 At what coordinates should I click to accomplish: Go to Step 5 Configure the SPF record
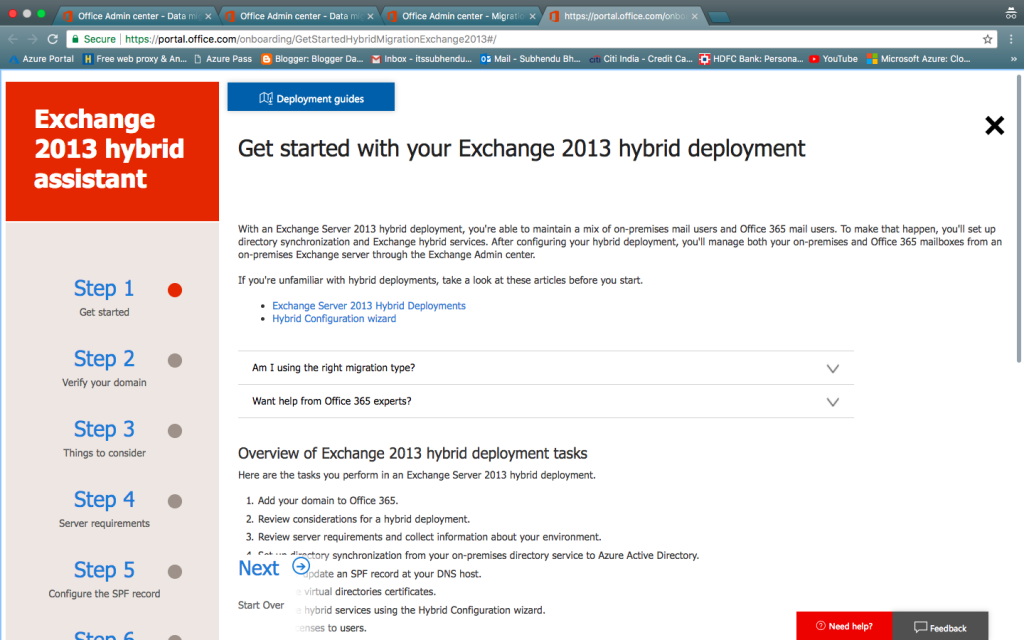tap(104, 579)
